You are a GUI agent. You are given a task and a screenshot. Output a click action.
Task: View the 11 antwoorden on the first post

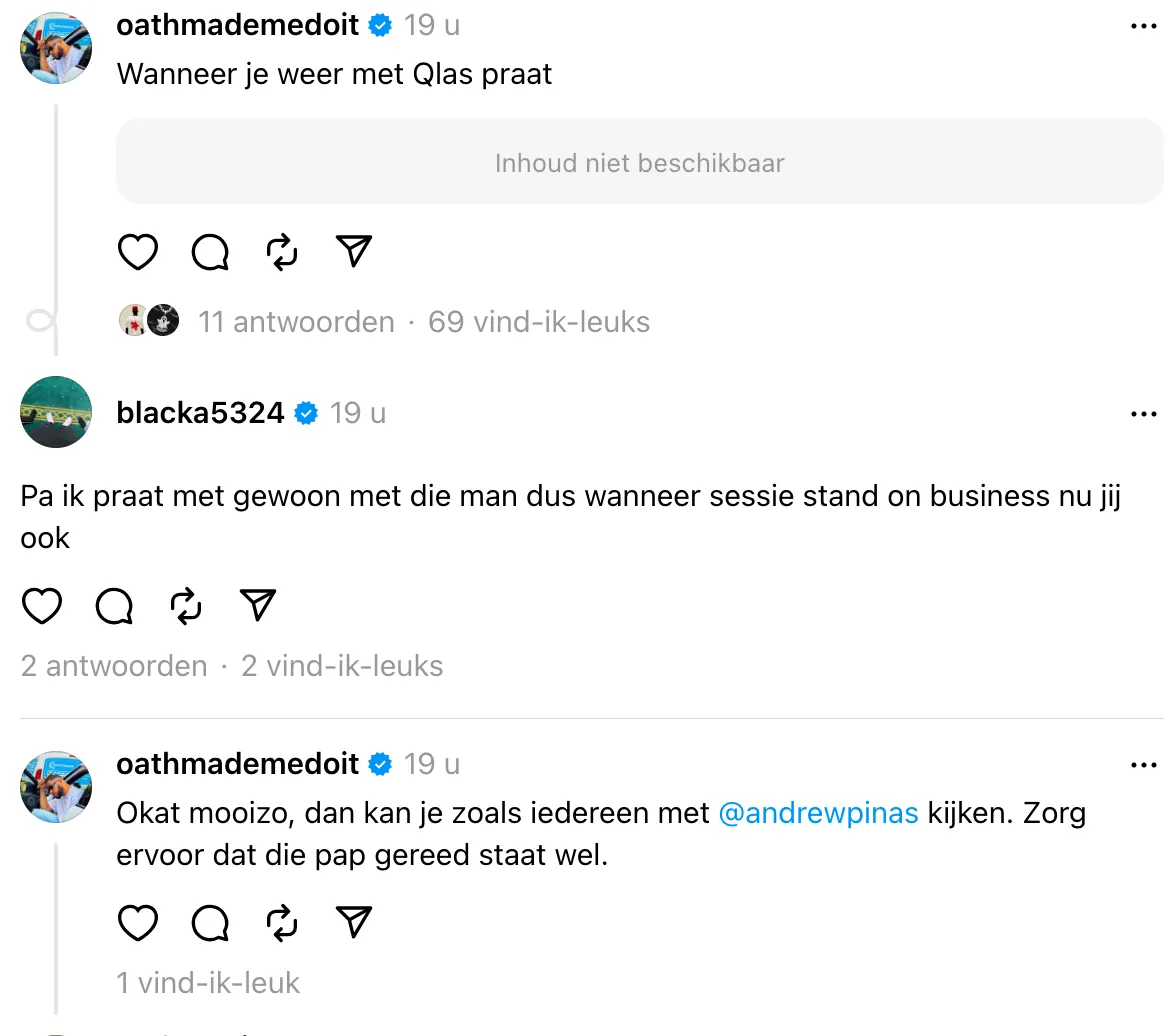tap(296, 322)
